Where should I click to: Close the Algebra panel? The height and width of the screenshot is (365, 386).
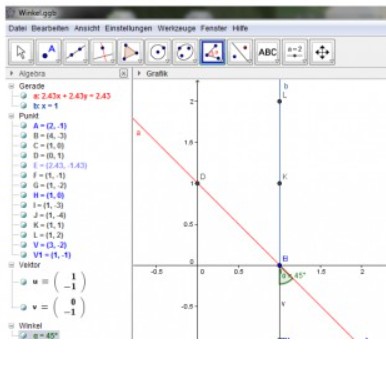click(123, 74)
